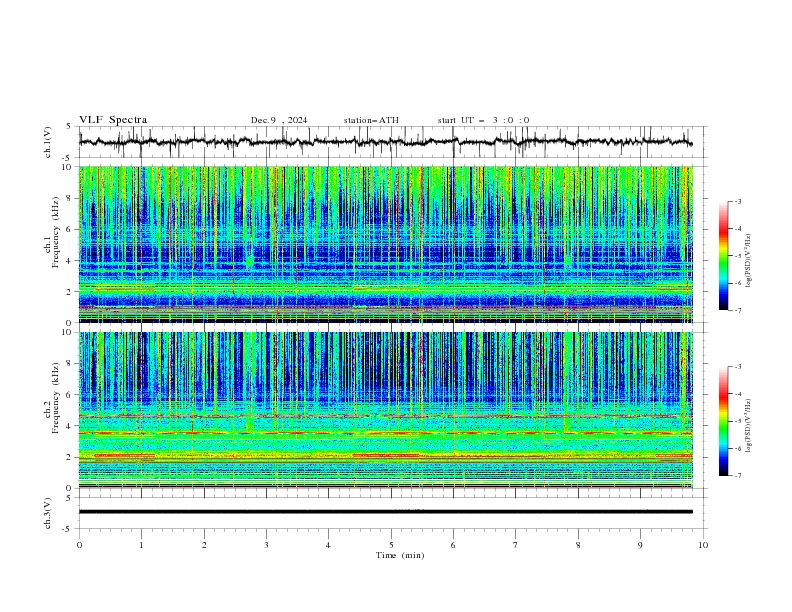Click "-7" label on ch.2 color bar
This screenshot has height=612, width=792.
[738, 476]
